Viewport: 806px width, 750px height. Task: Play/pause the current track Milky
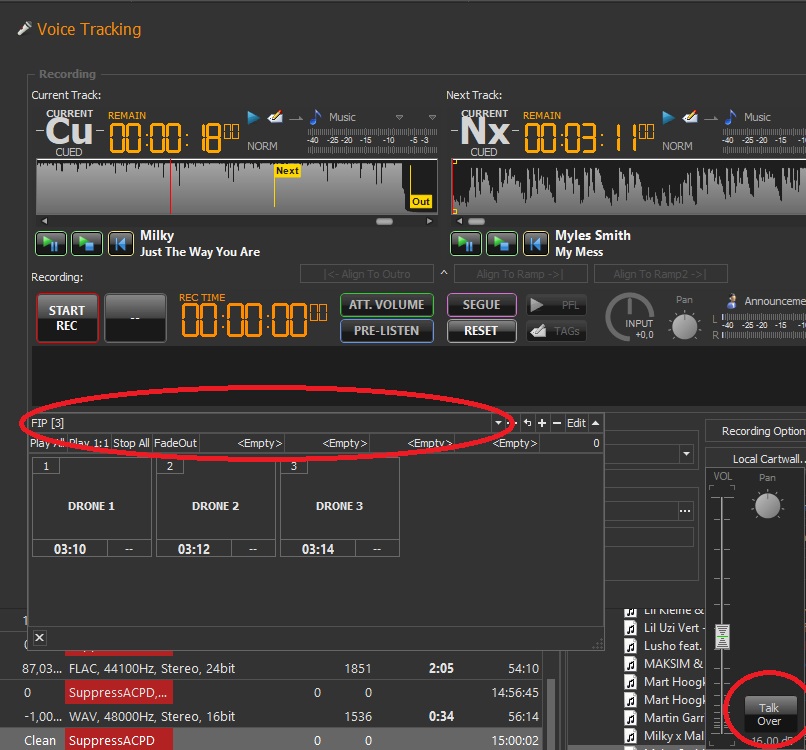[x=50, y=243]
